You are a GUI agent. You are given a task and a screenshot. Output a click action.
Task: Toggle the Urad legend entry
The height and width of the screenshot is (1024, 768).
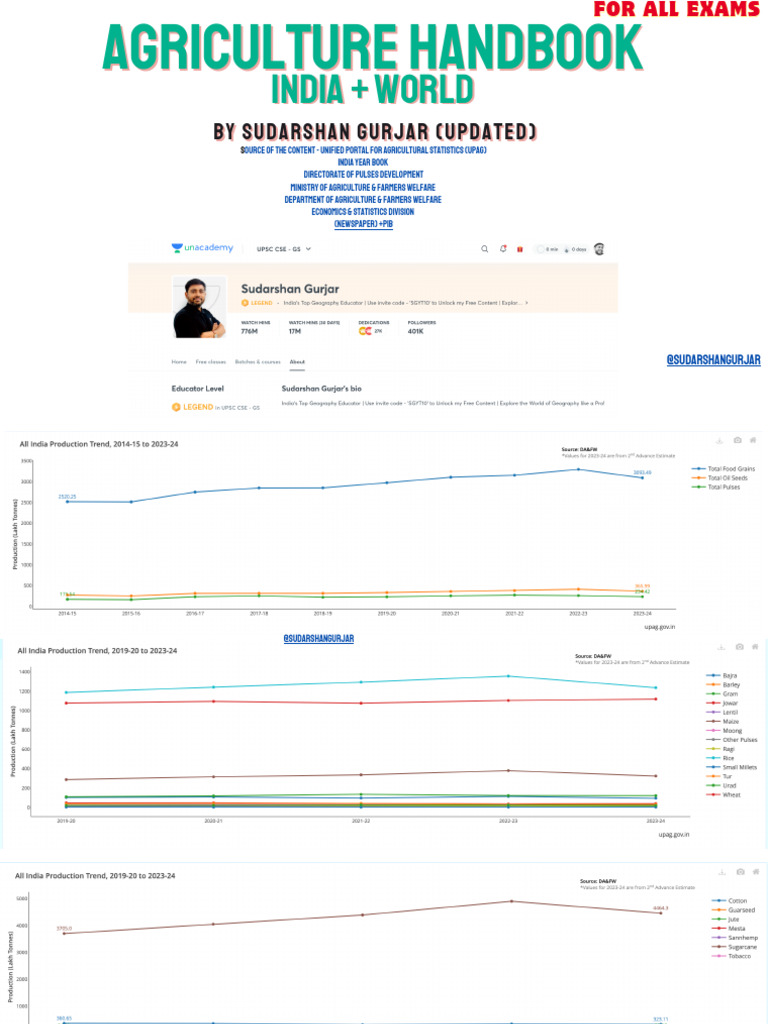tap(722, 786)
